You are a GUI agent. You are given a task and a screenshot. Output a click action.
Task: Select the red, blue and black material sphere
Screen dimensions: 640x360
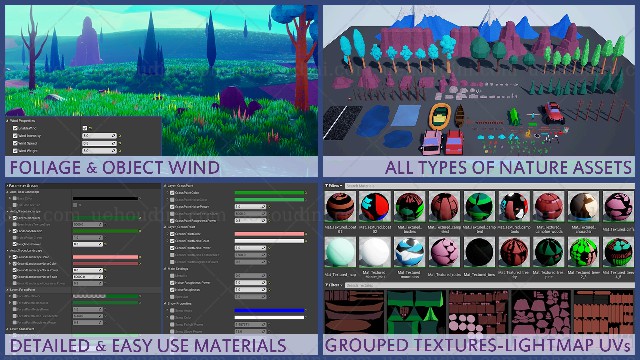375,207
